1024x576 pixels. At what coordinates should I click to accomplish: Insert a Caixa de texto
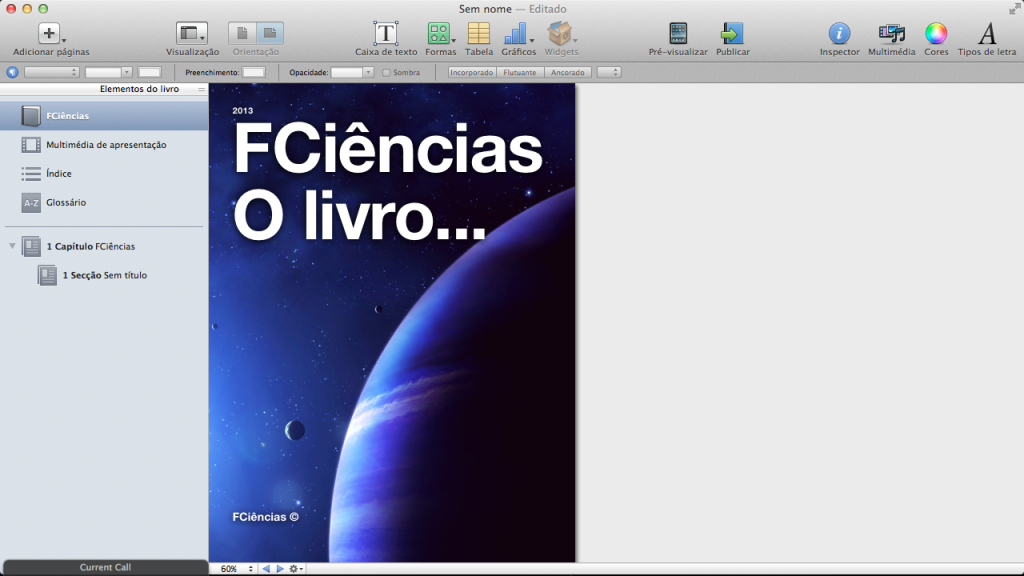tap(385, 33)
